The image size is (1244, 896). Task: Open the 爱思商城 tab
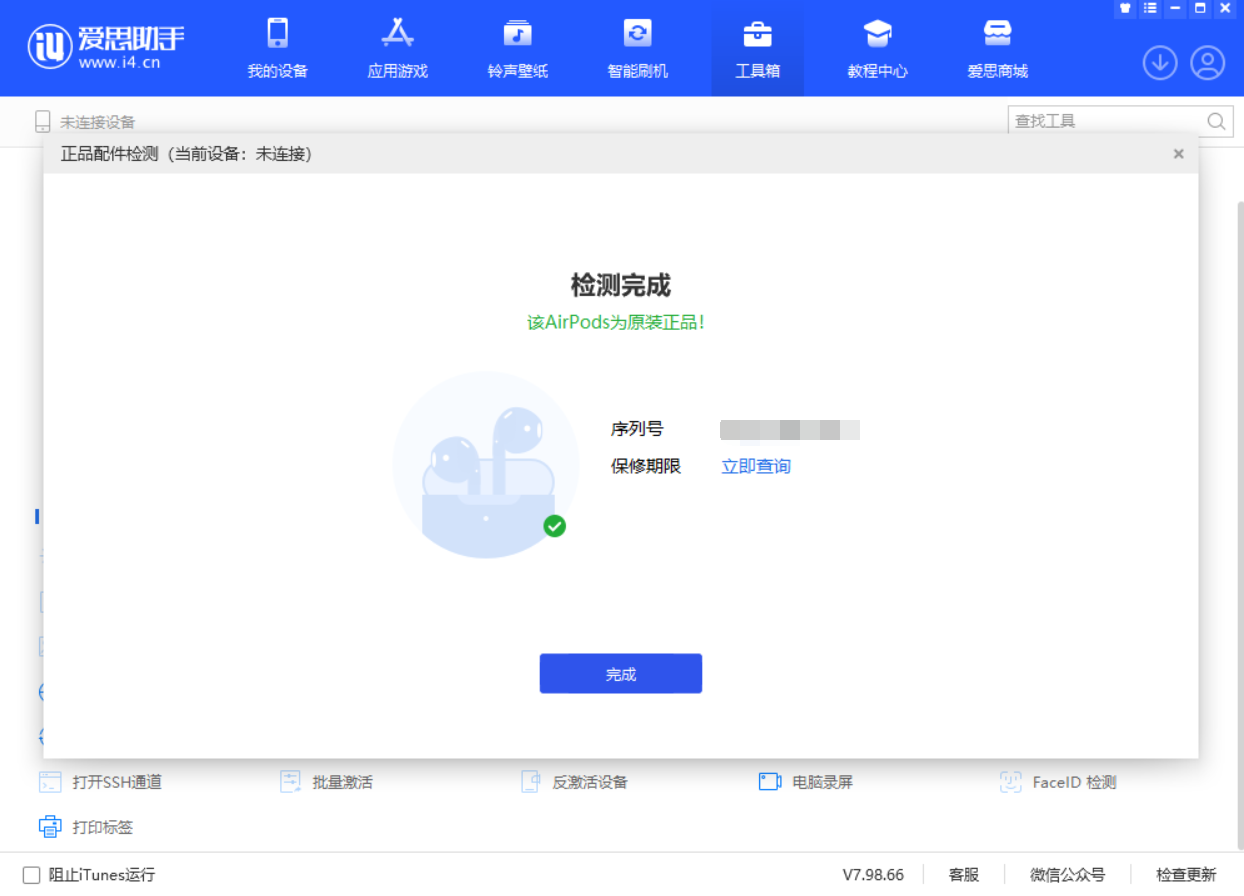pos(997,48)
